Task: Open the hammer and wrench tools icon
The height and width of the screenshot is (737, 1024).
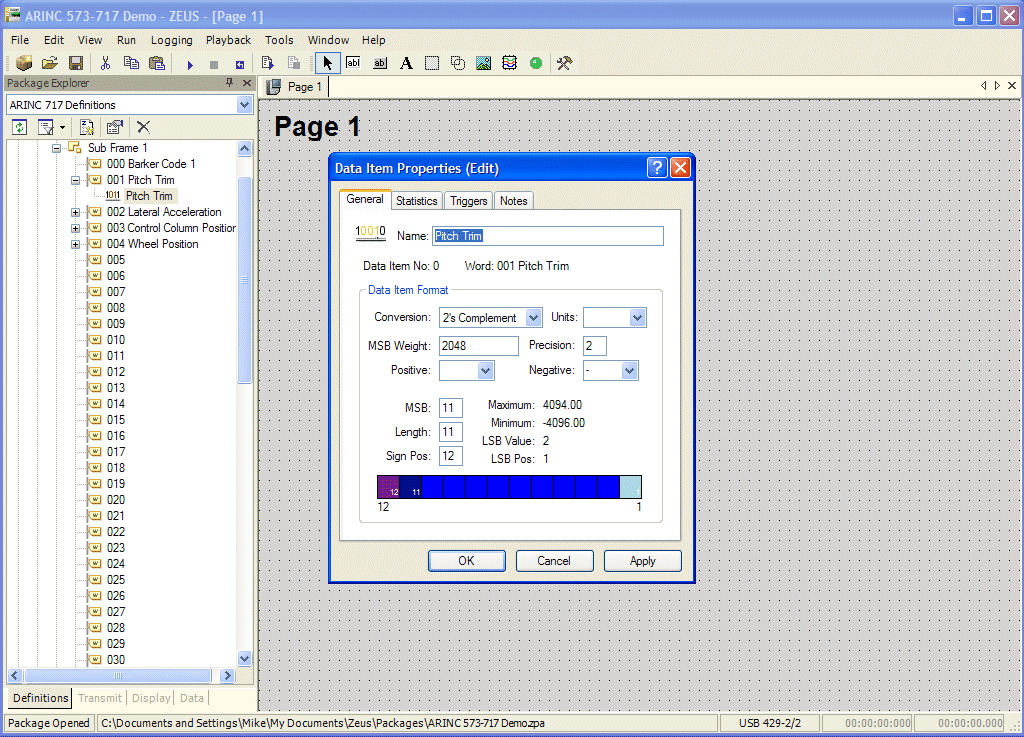Action: click(x=564, y=63)
